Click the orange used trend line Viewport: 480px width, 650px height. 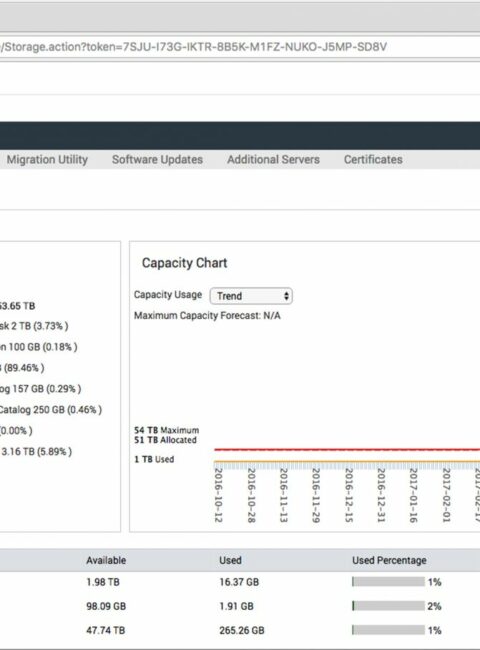(347, 461)
